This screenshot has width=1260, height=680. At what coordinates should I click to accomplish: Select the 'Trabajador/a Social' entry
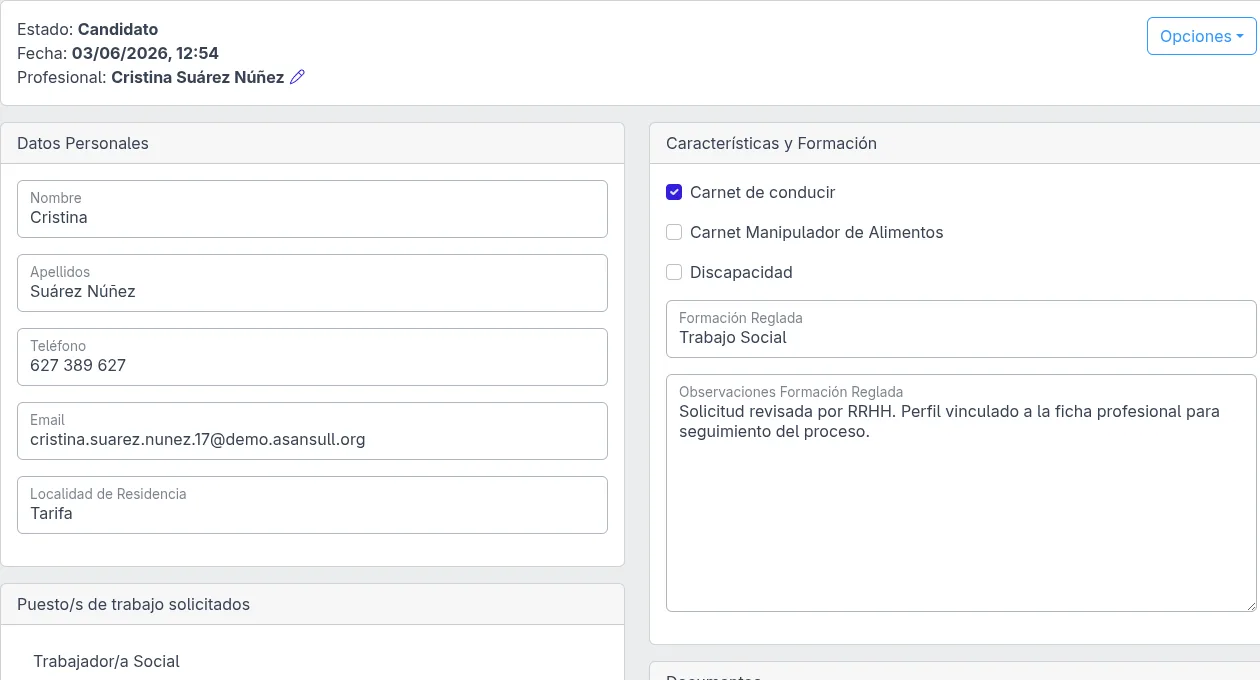106,661
